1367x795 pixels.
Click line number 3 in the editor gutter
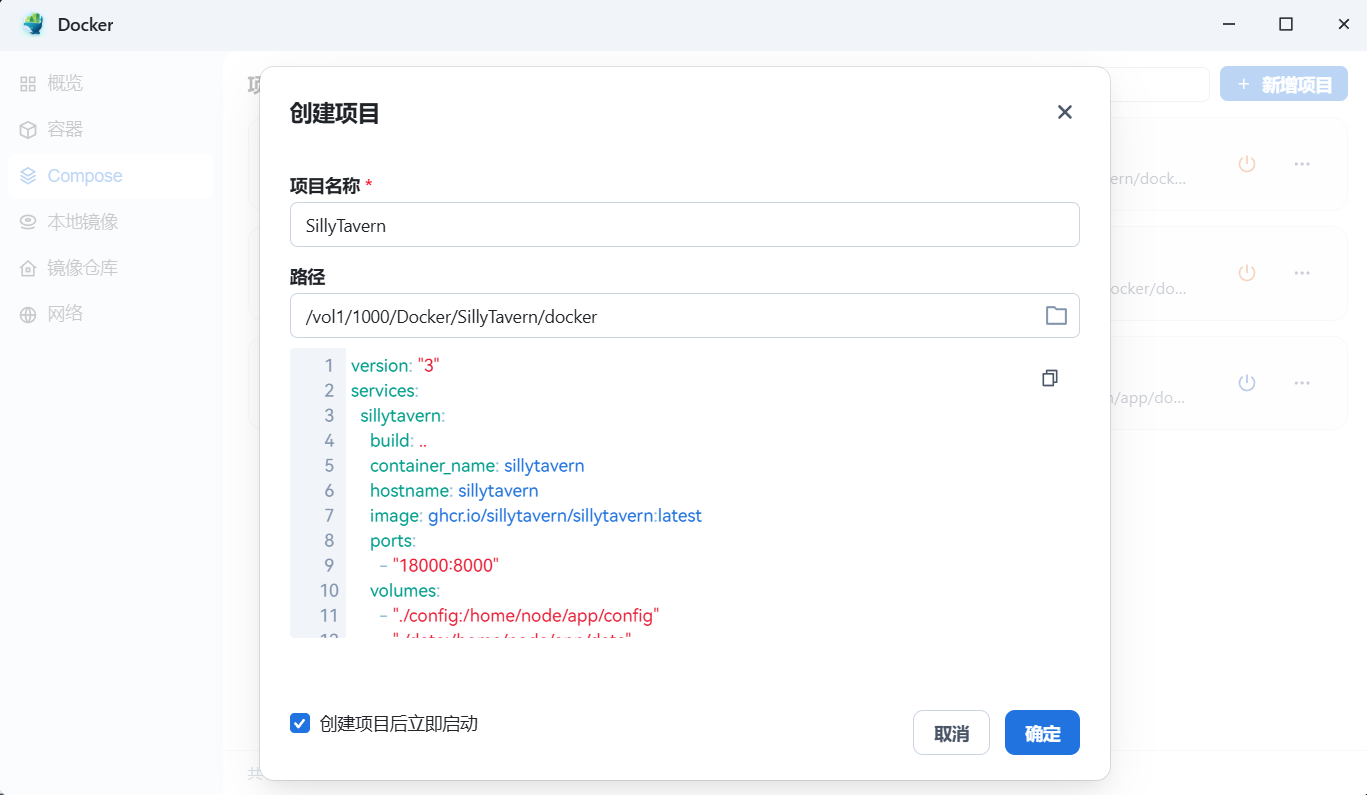tap(329, 416)
